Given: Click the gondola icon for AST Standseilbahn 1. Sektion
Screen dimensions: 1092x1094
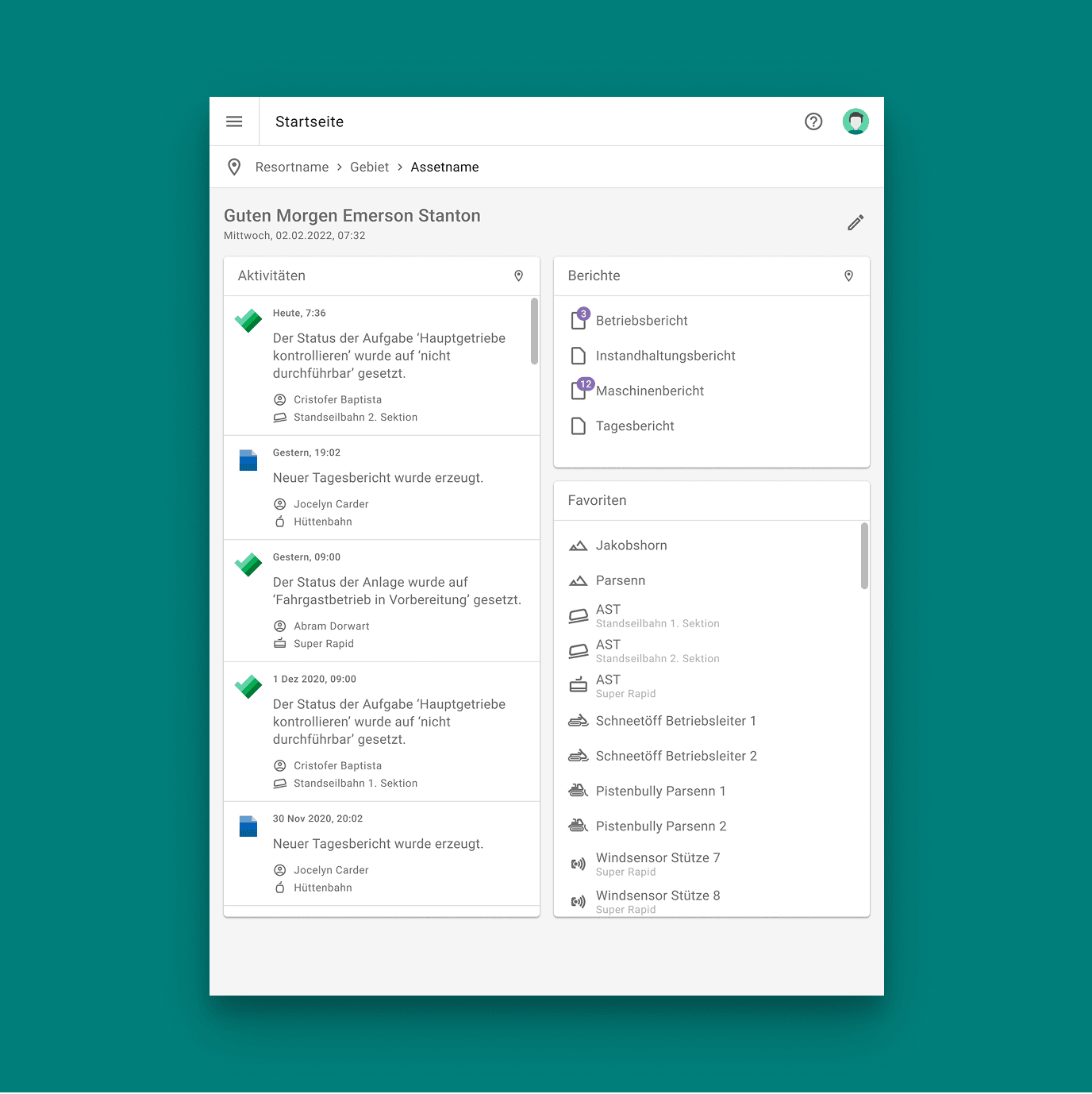Looking at the screenshot, I should click(579, 615).
